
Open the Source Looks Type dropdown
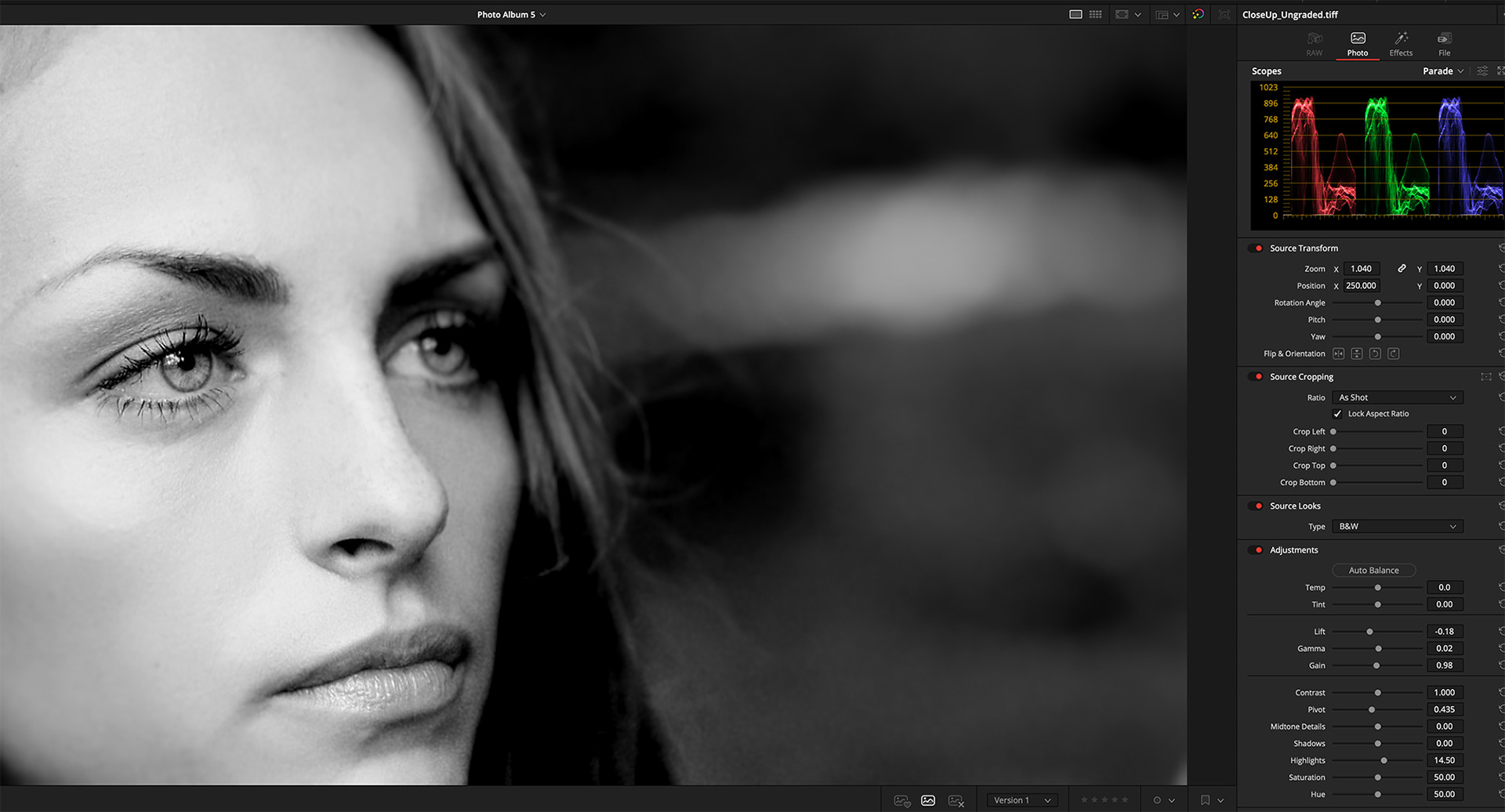click(x=1398, y=527)
